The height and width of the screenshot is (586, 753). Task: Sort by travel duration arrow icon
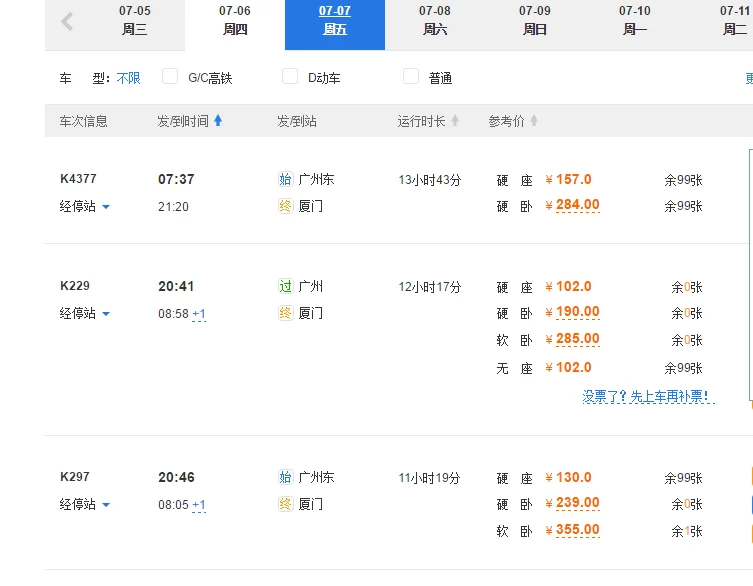point(455,120)
